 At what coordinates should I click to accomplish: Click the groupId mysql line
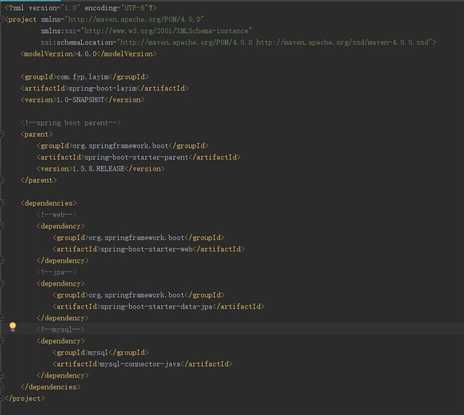pos(101,352)
